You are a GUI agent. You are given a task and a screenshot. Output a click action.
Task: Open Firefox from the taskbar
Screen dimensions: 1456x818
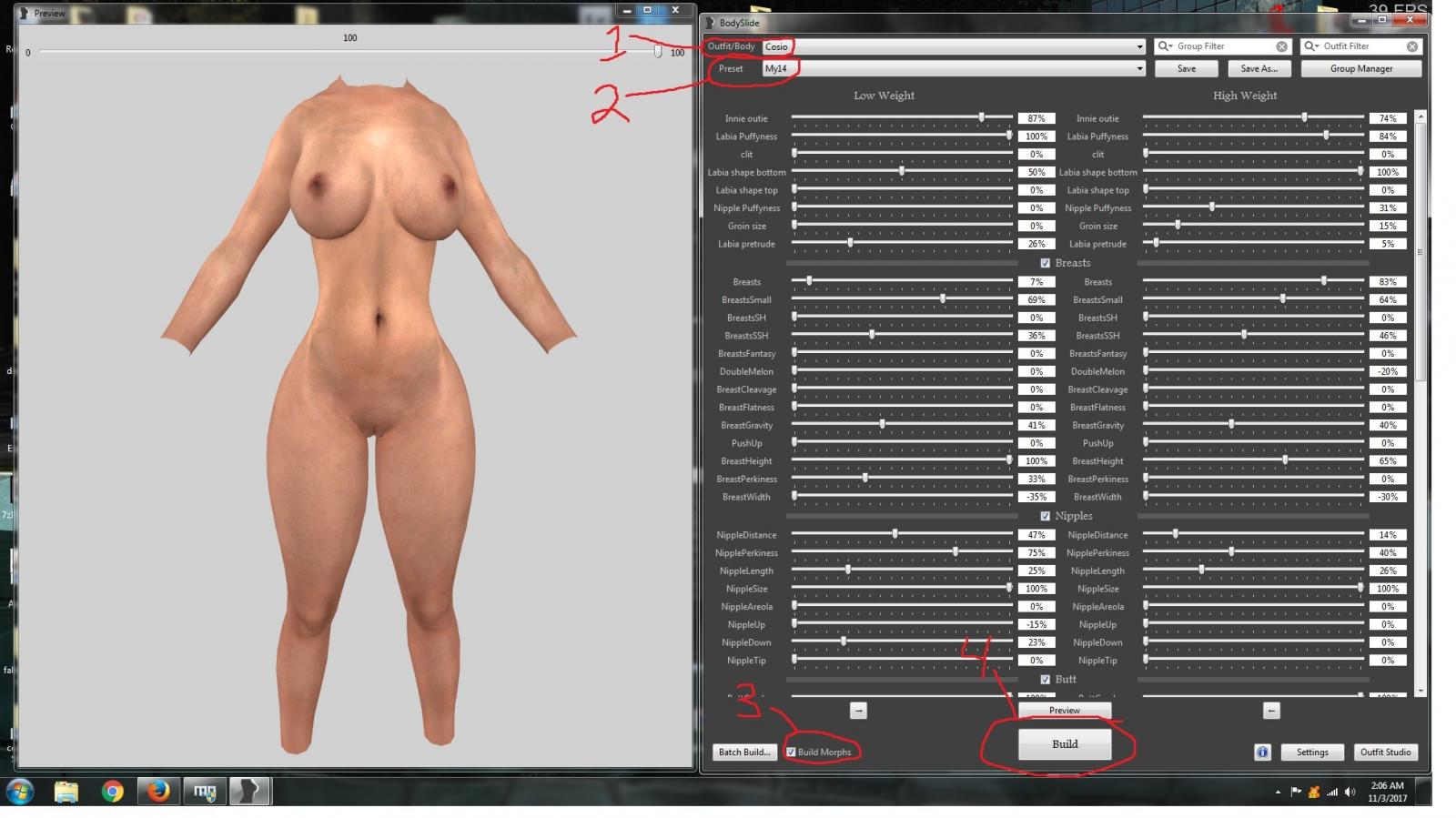(158, 792)
